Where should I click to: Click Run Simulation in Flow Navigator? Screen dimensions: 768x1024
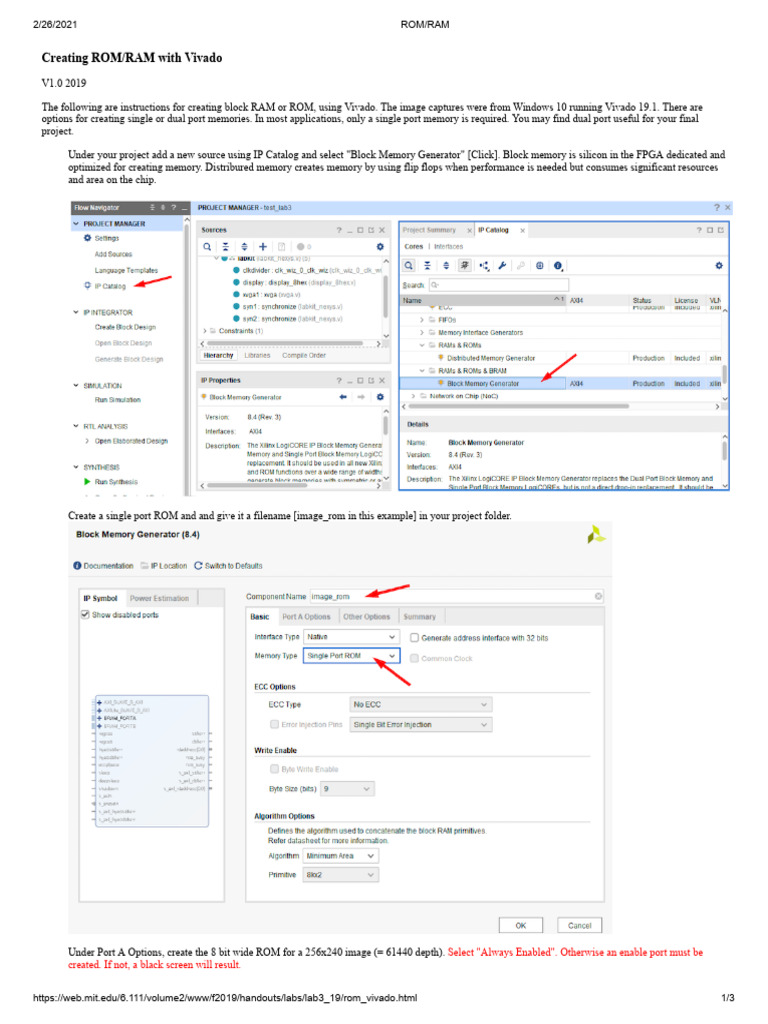point(118,400)
